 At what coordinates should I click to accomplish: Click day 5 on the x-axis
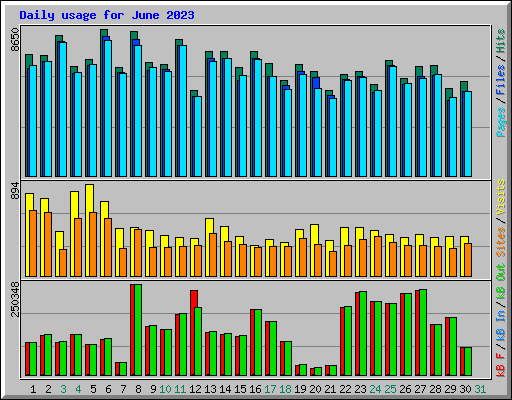pos(93,389)
